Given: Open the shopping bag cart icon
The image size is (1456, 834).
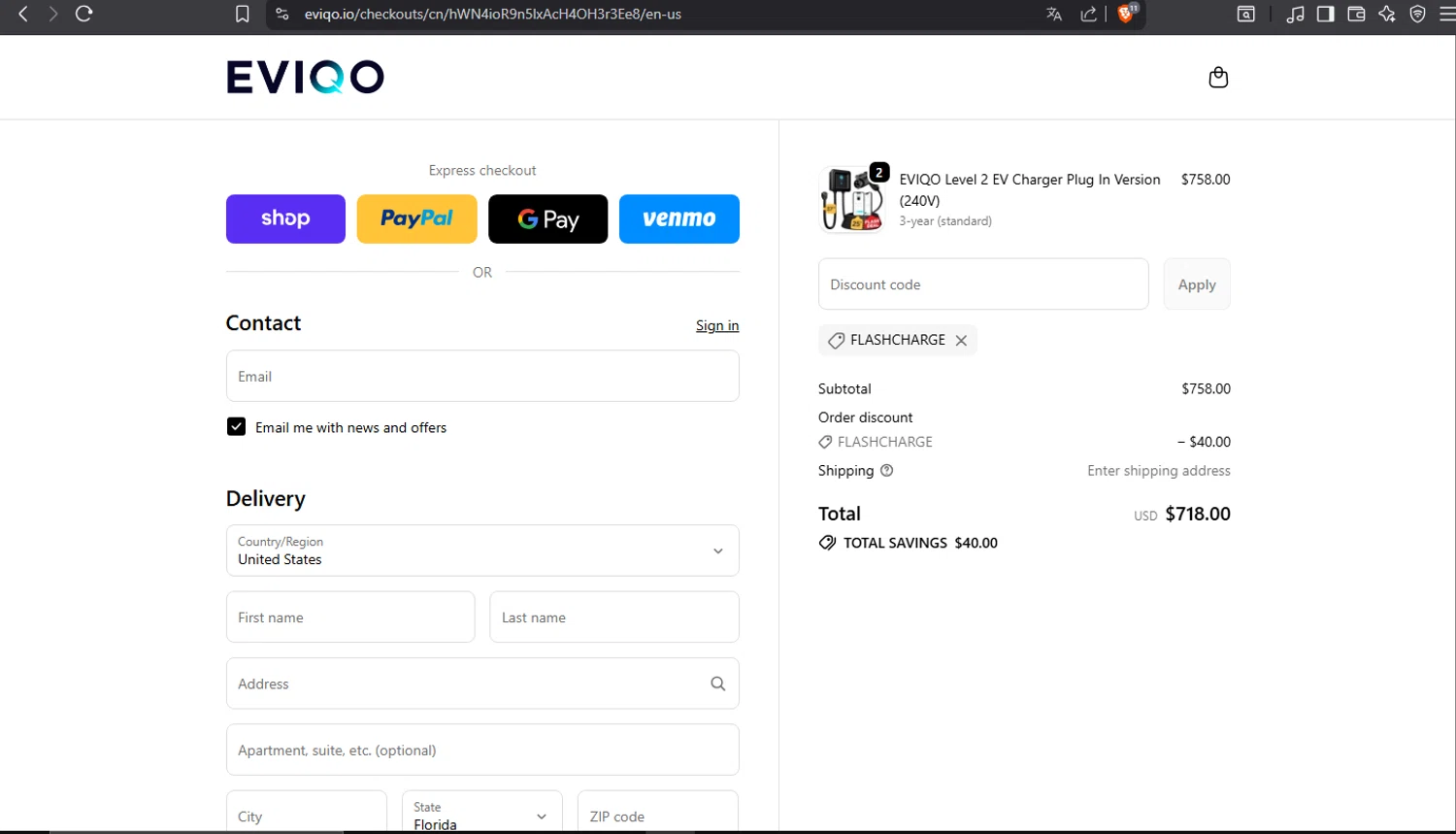Looking at the screenshot, I should [x=1218, y=78].
